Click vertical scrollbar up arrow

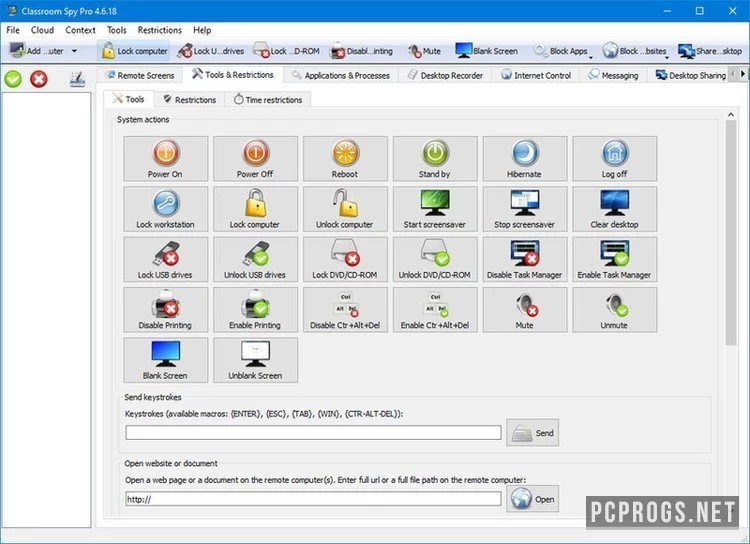[x=730, y=115]
